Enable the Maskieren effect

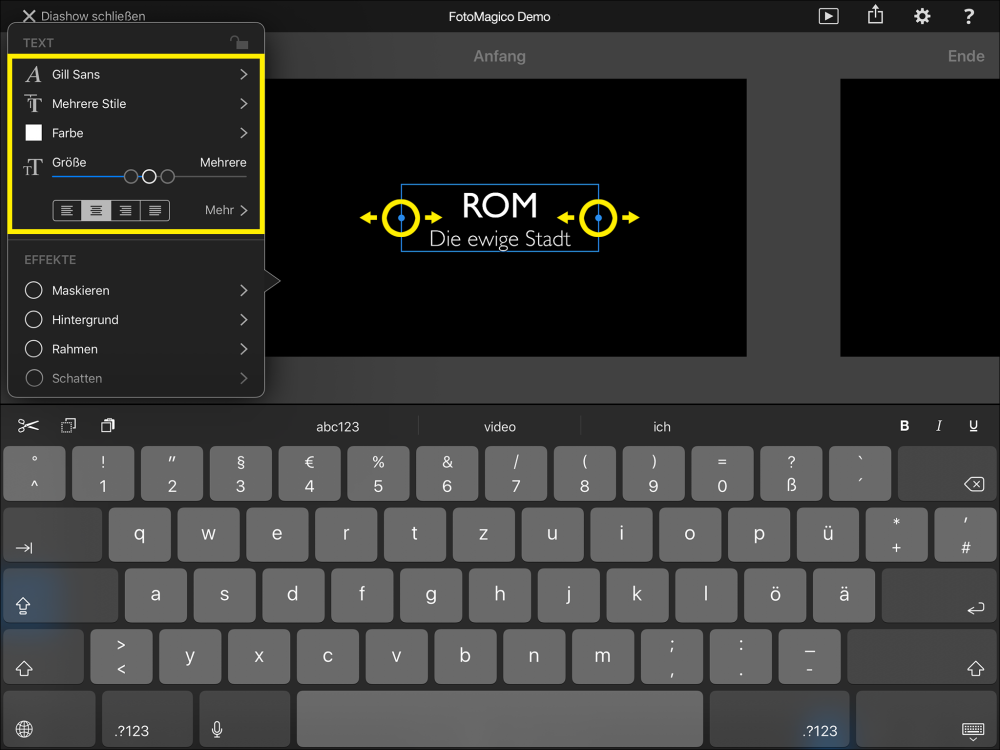point(34,290)
